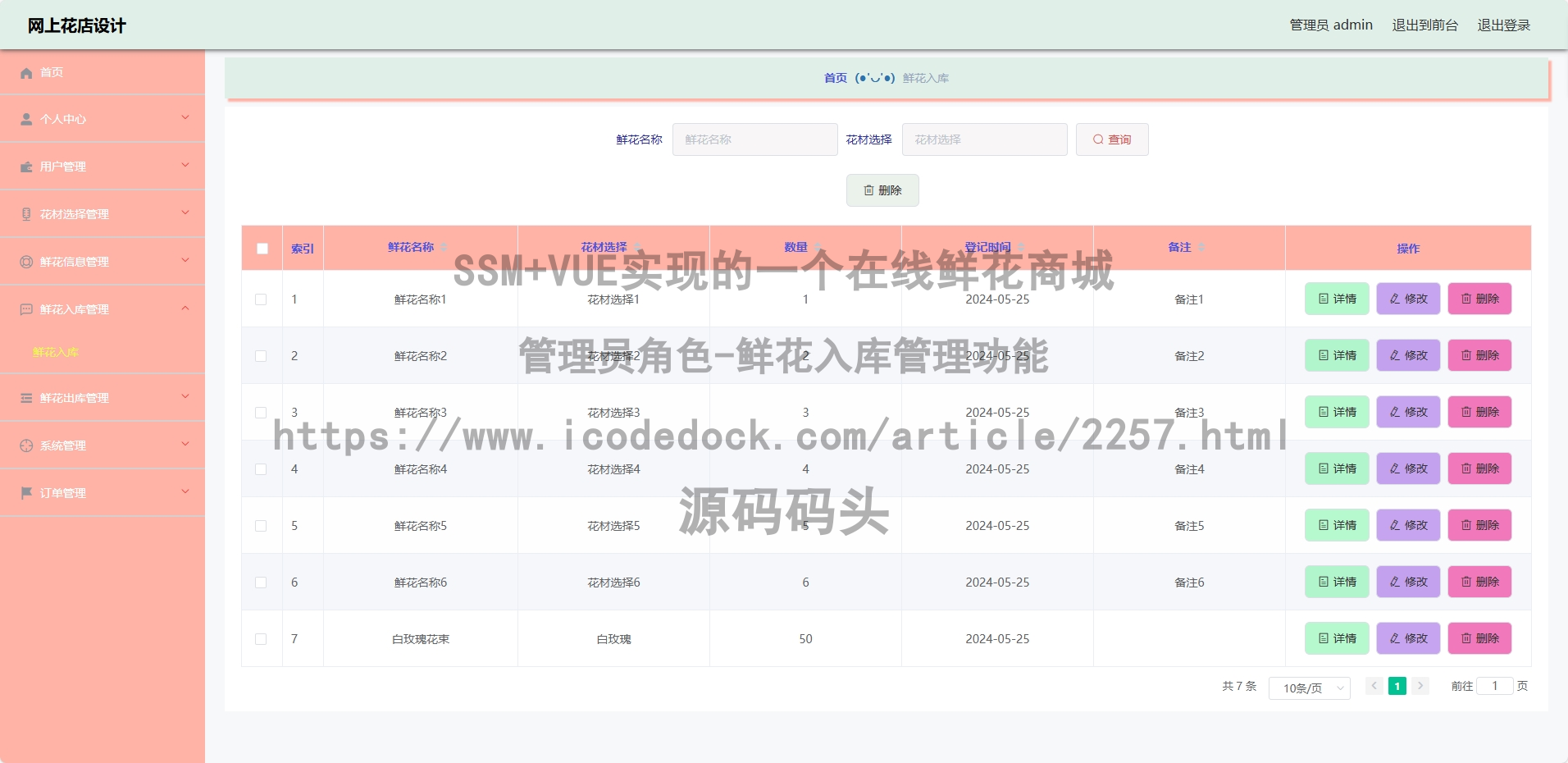The width and height of the screenshot is (1568, 763).
Task: Click the person icon for 个人中心
Action: coord(26,120)
